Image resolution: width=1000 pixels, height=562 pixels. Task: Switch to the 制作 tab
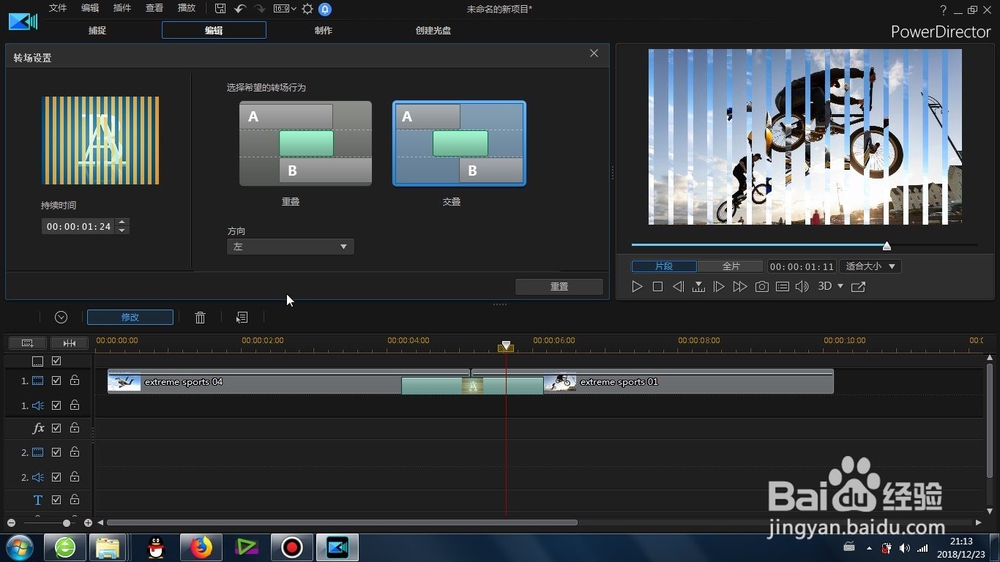click(323, 30)
